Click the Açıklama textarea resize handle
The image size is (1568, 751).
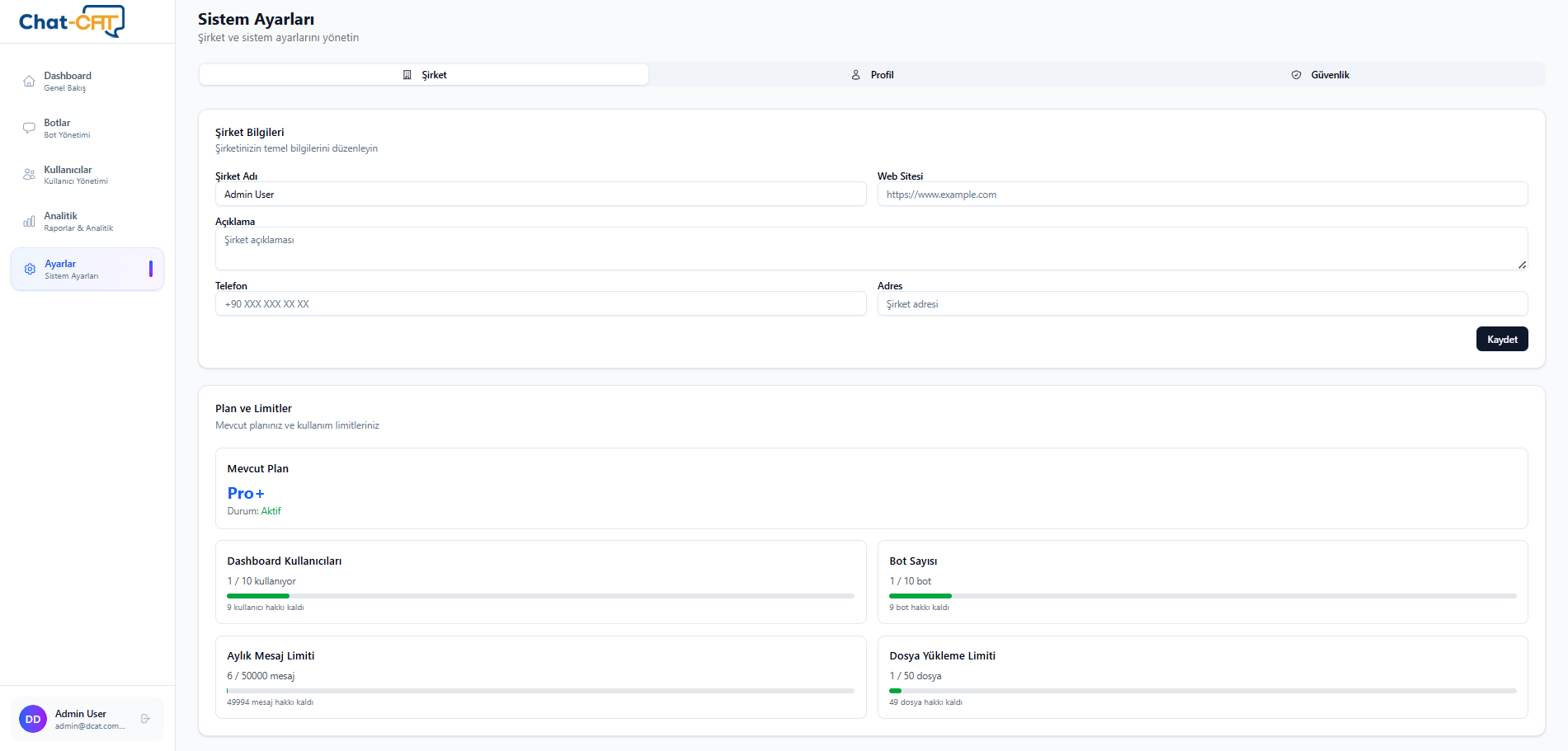[1522, 265]
